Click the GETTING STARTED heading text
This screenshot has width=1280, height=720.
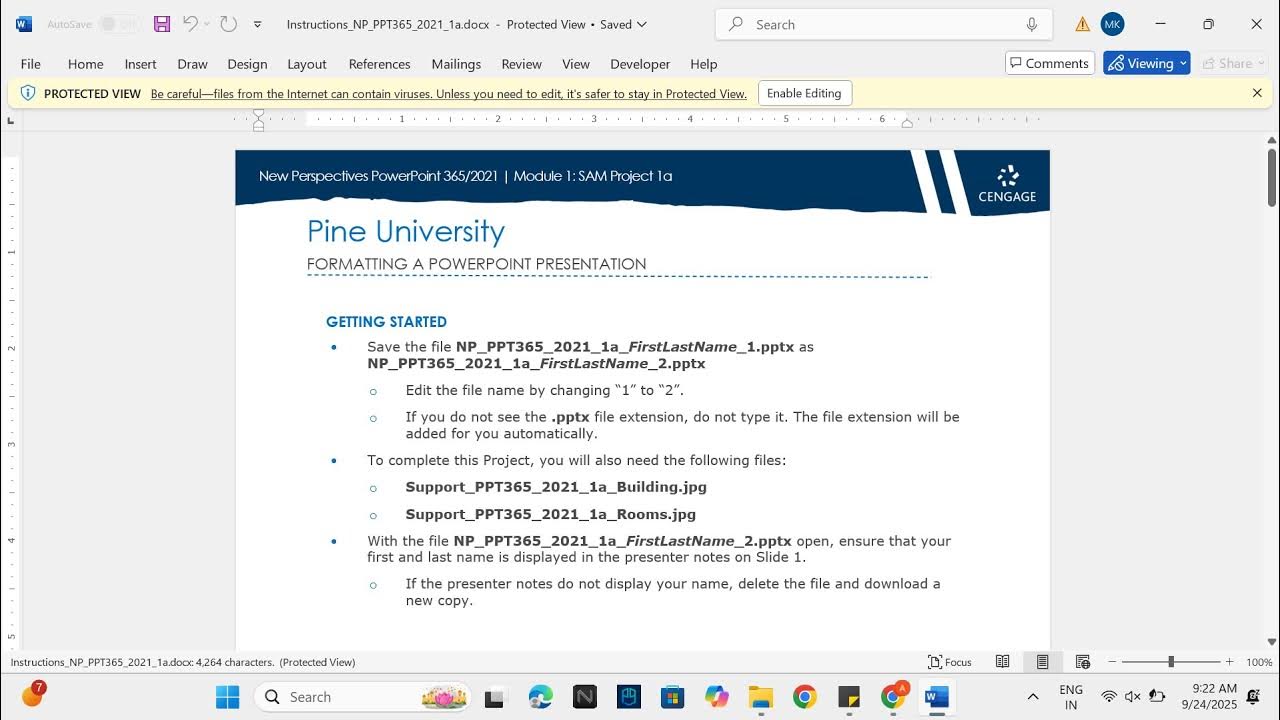[x=386, y=322]
